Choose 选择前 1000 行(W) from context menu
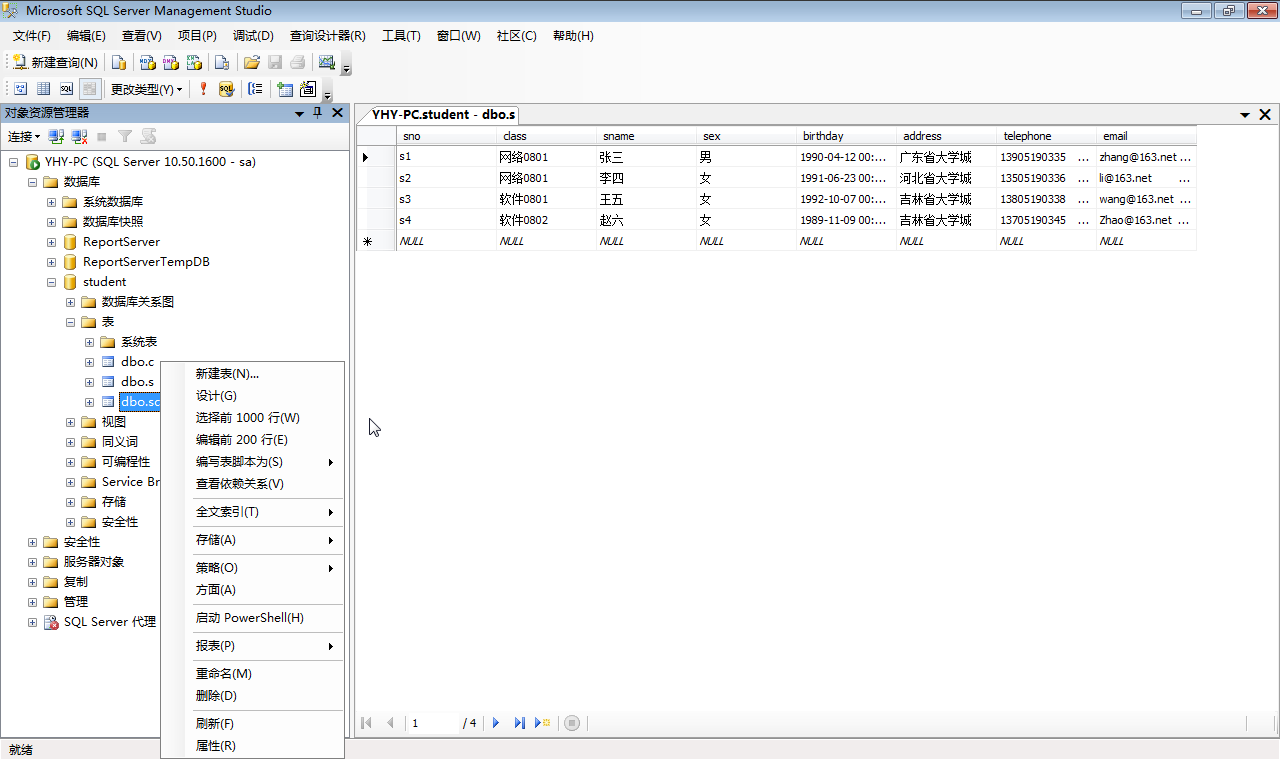This screenshot has height=760, width=1280. click(252, 418)
